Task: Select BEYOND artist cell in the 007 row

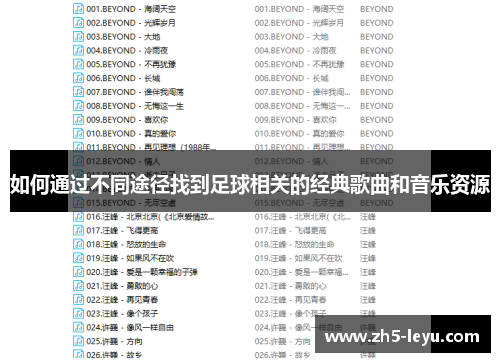Action: point(377,92)
